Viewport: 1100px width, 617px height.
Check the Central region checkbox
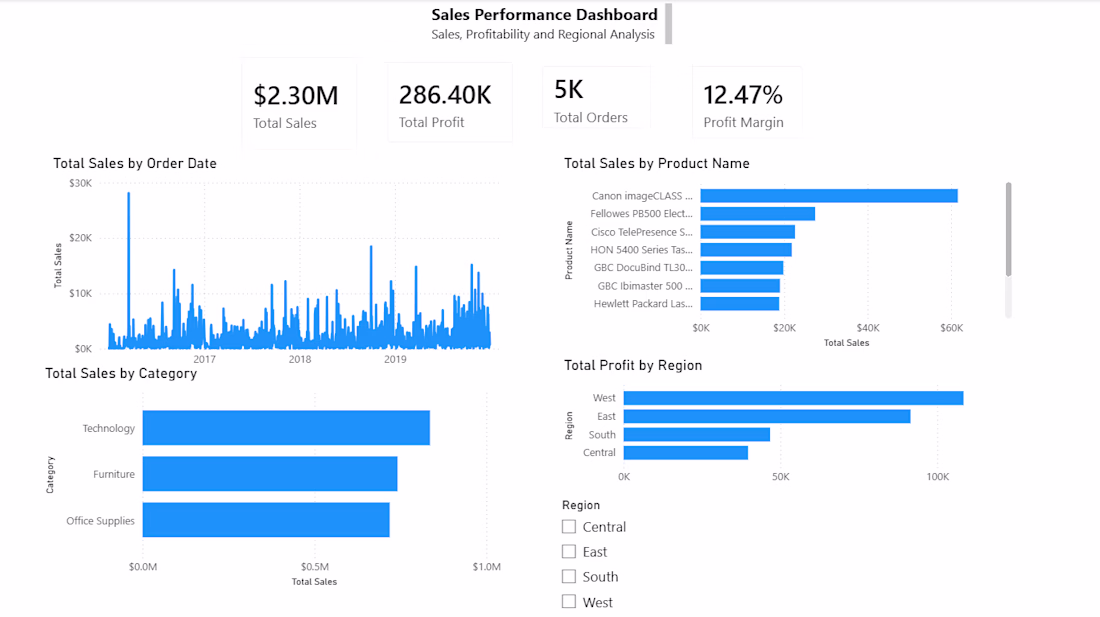569,527
